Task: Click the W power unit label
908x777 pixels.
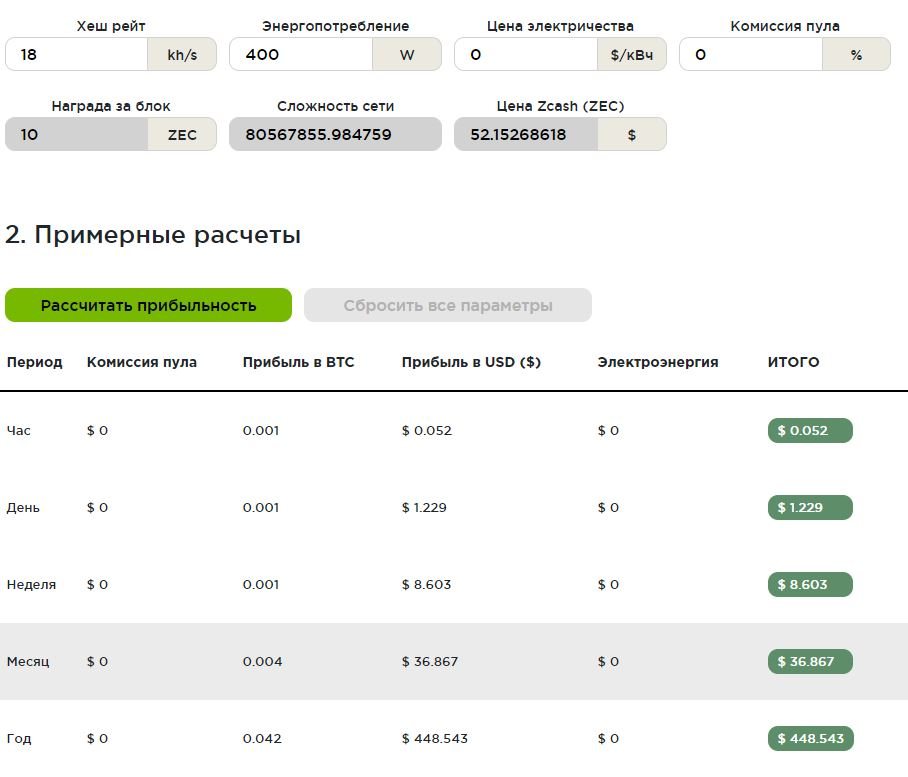Action: [407, 54]
